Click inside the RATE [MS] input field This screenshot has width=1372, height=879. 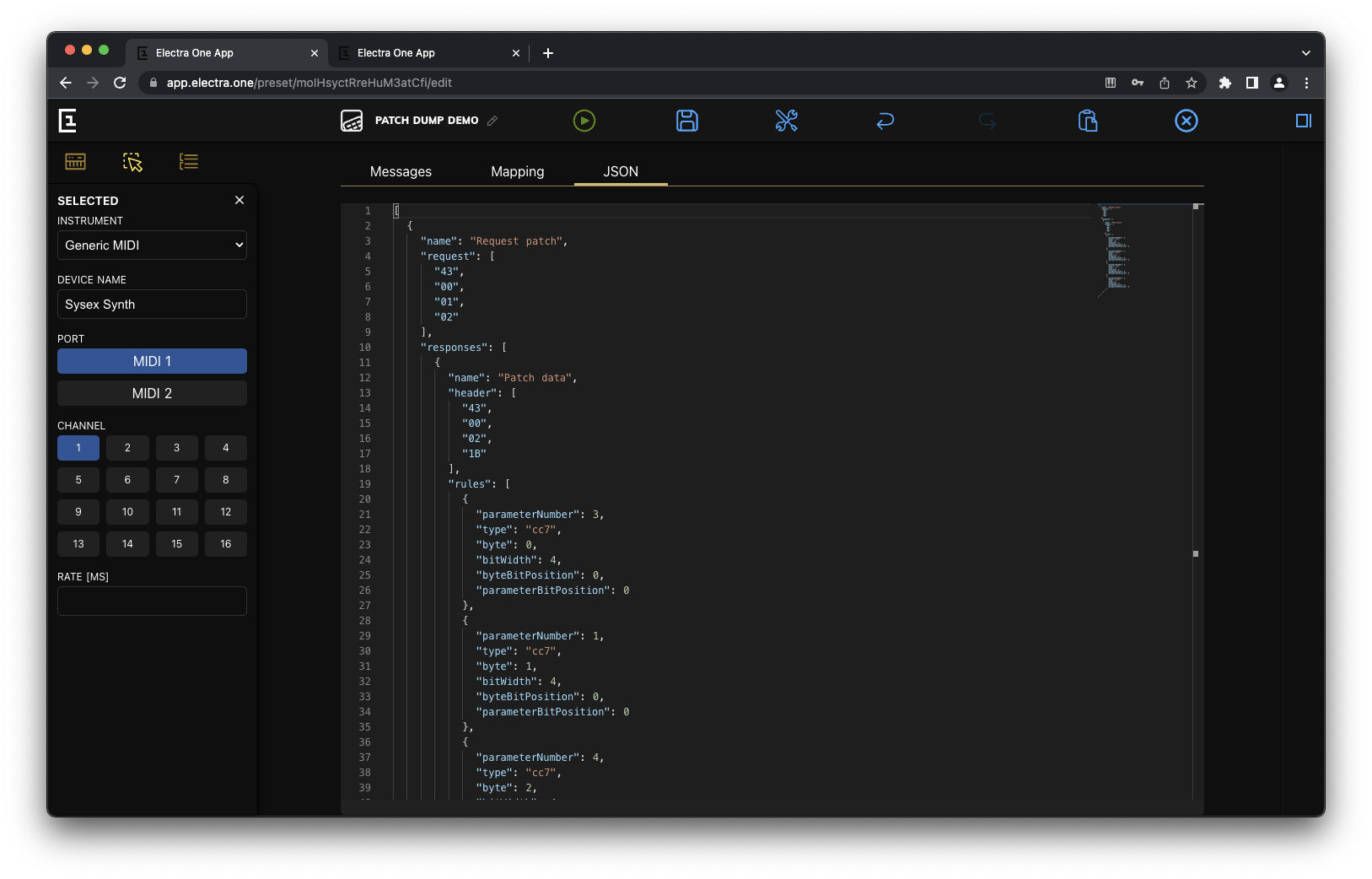tap(152, 601)
